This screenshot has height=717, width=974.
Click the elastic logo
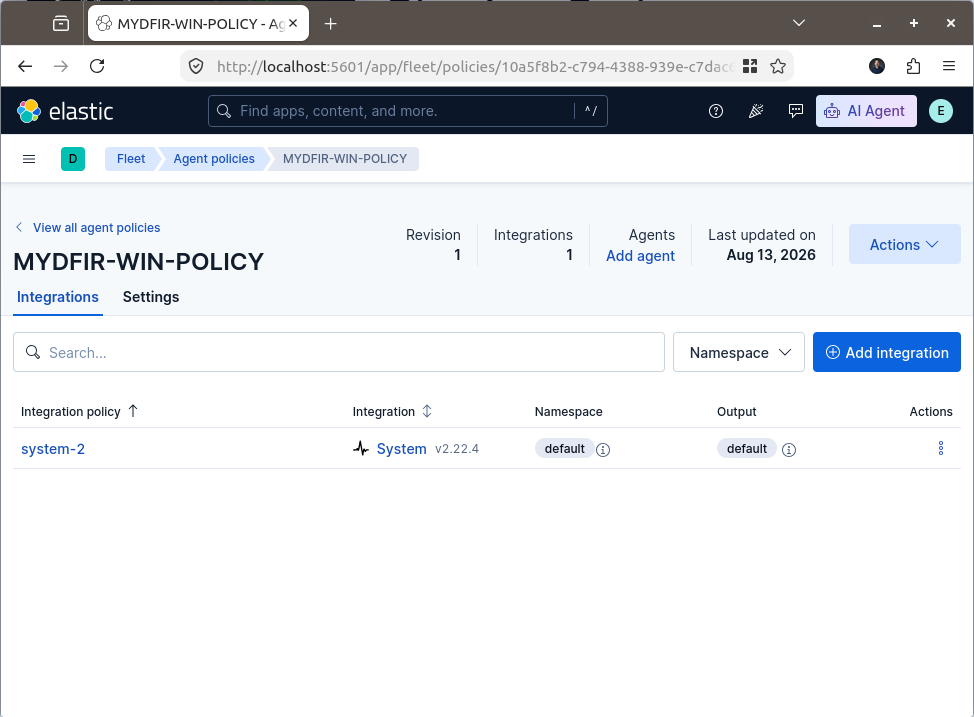(x=65, y=111)
